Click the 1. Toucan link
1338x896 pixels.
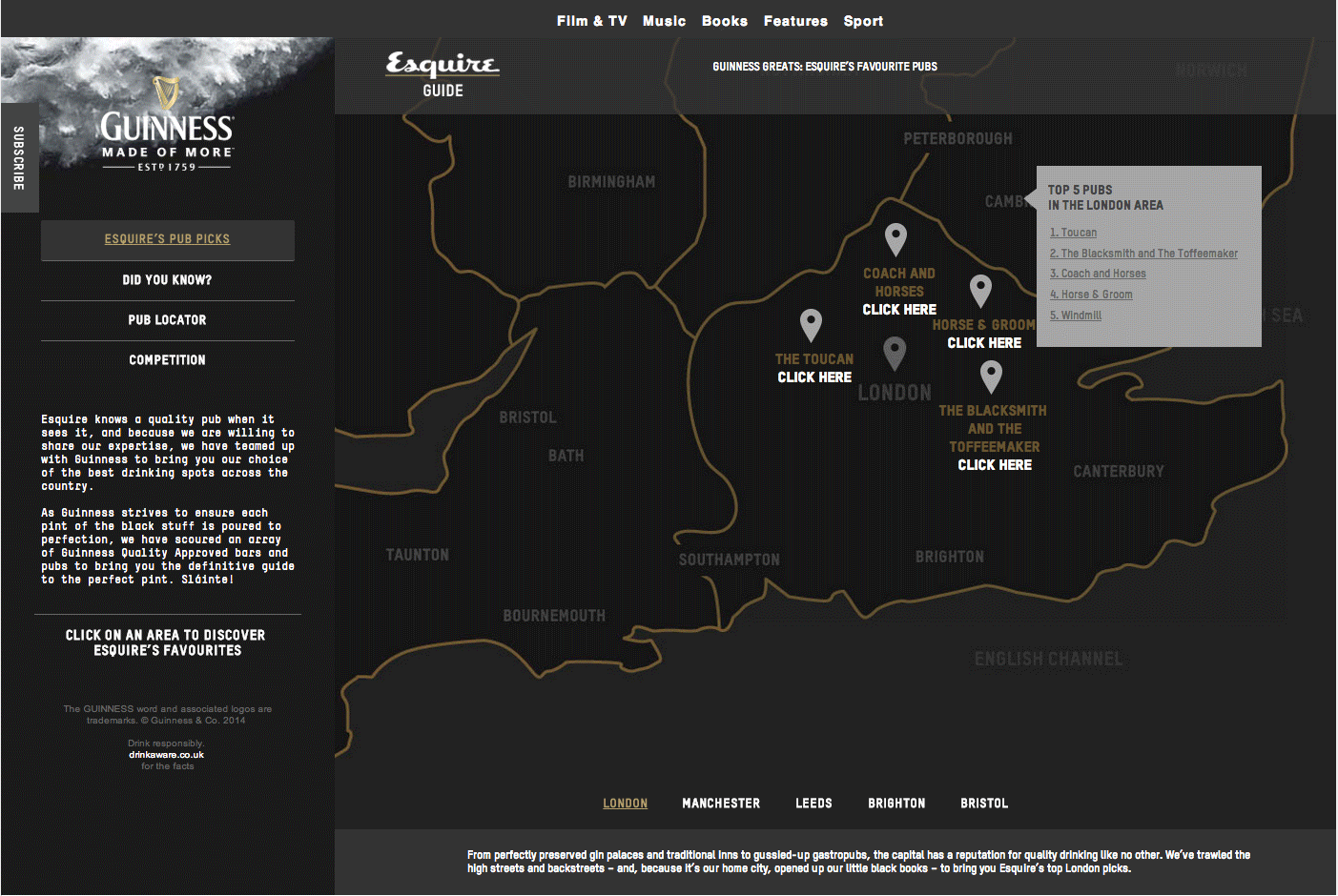(1073, 233)
